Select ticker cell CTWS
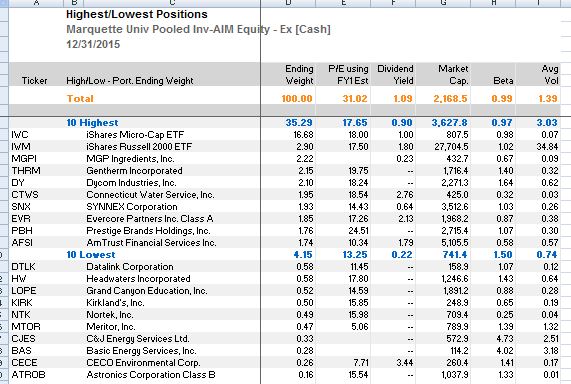Viewport: 571px width, 384px height. (x=25, y=195)
